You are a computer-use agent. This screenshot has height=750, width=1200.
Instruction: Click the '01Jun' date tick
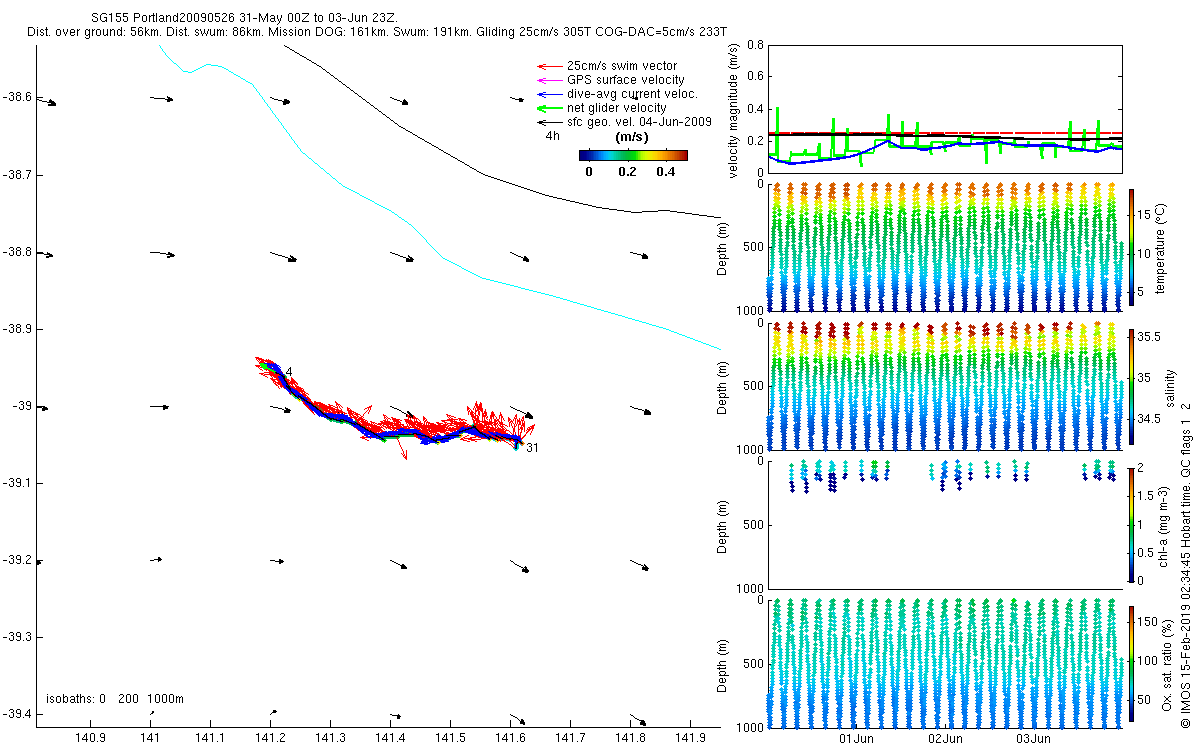coord(857,739)
